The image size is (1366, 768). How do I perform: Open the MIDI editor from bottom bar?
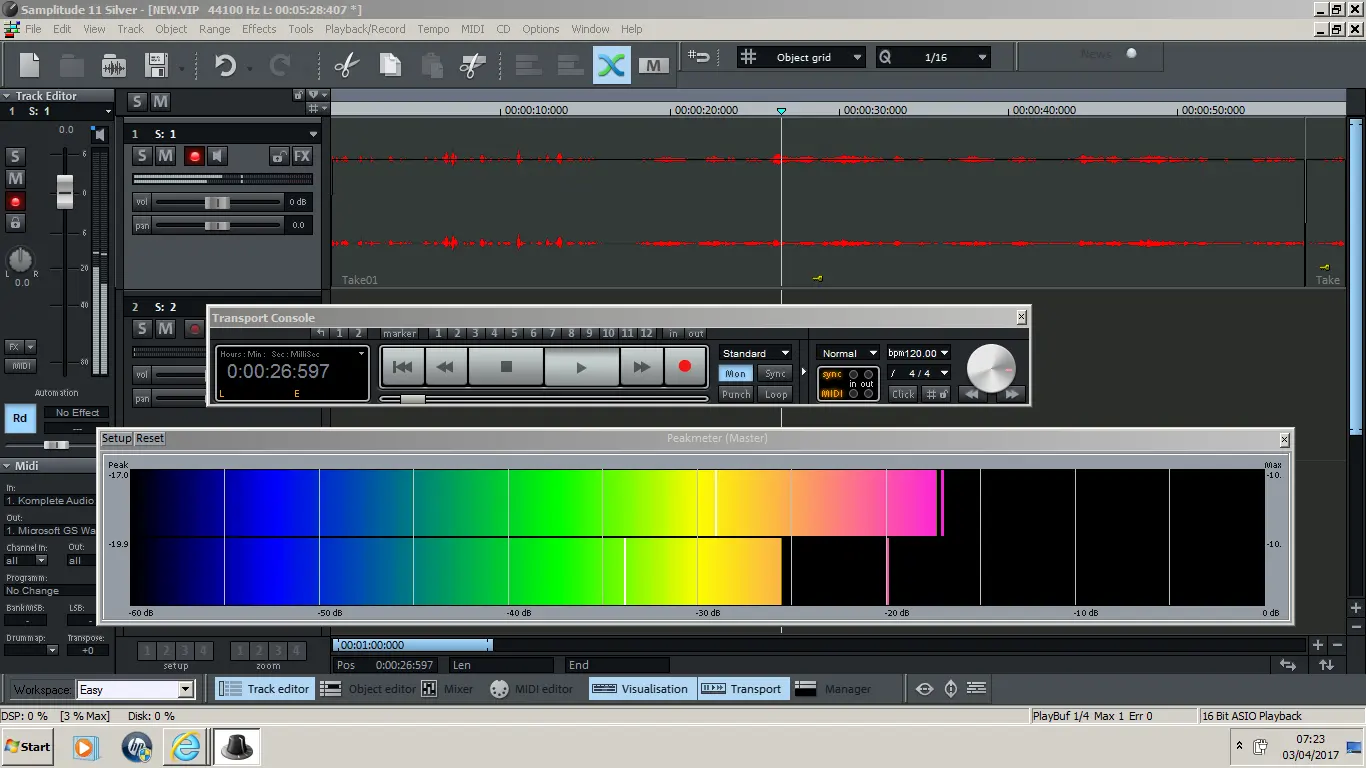tap(532, 689)
